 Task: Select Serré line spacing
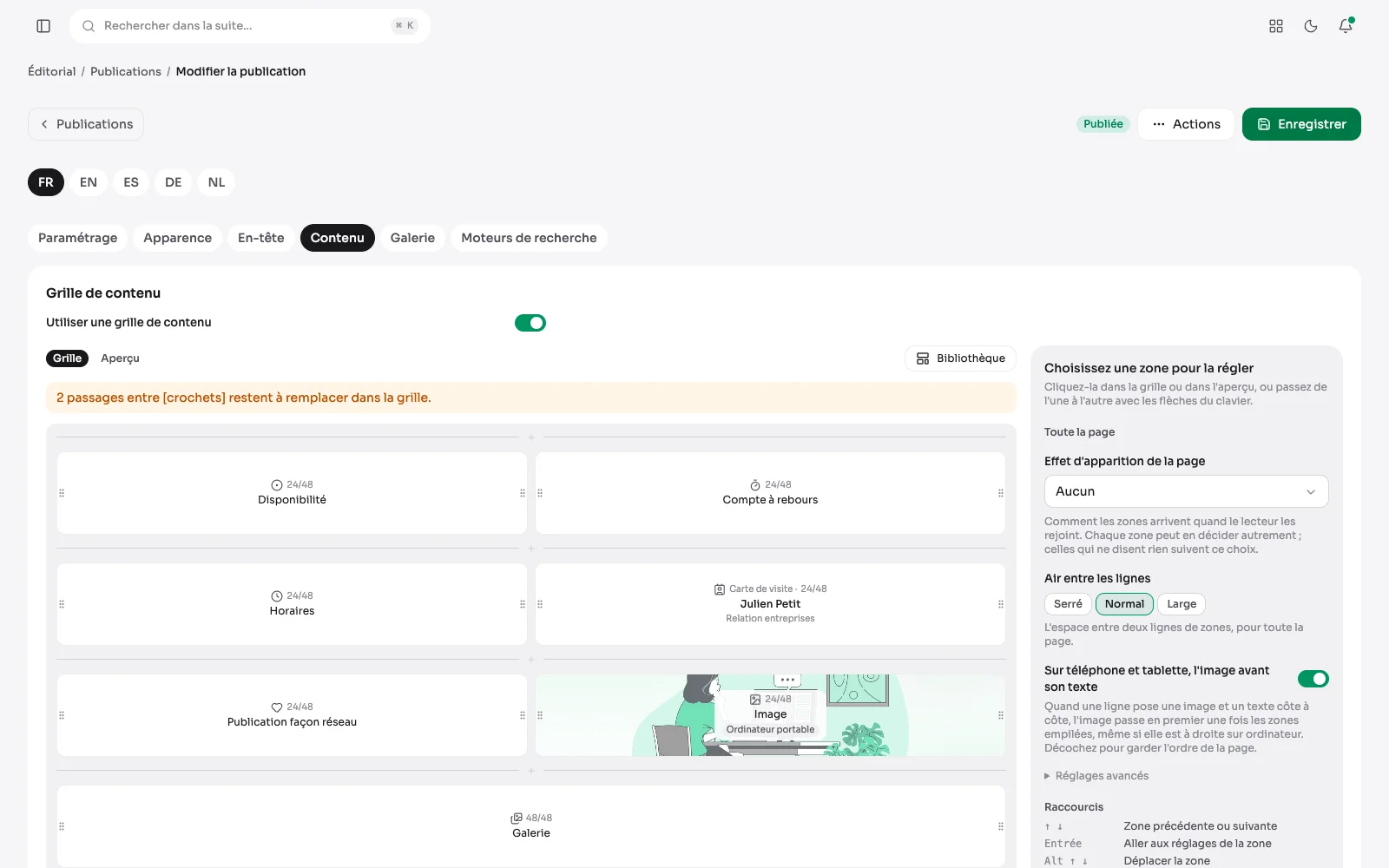(x=1068, y=604)
